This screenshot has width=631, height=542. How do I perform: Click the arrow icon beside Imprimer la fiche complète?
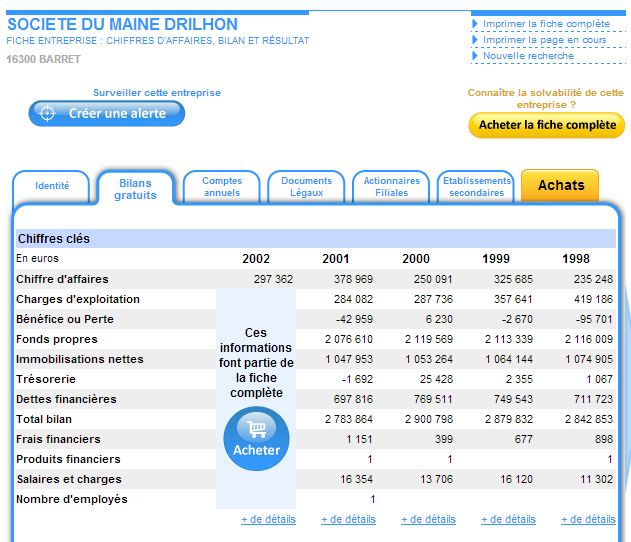(x=475, y=24)
